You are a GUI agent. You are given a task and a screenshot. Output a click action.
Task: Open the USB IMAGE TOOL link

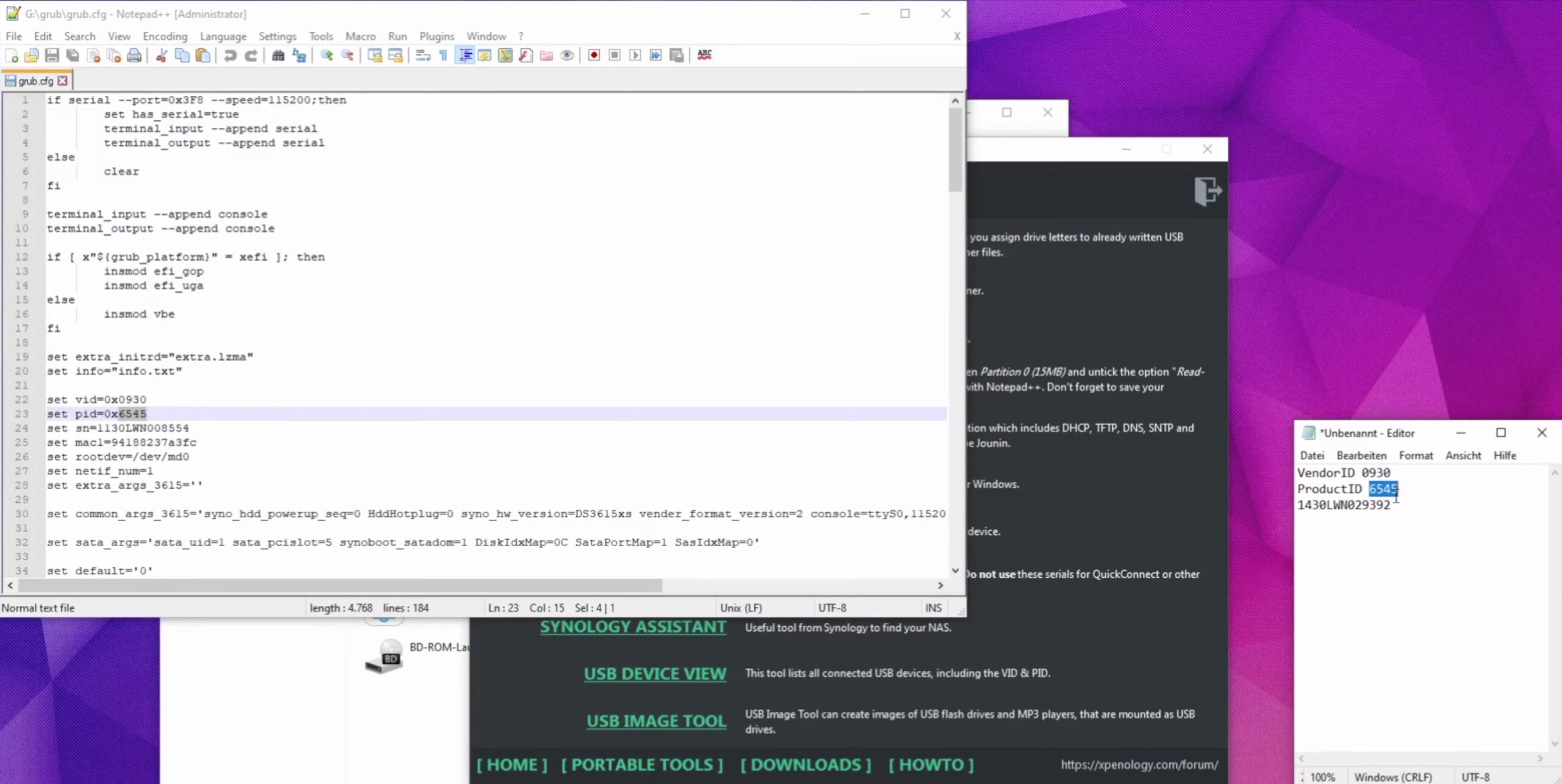[x=656, y=721]
